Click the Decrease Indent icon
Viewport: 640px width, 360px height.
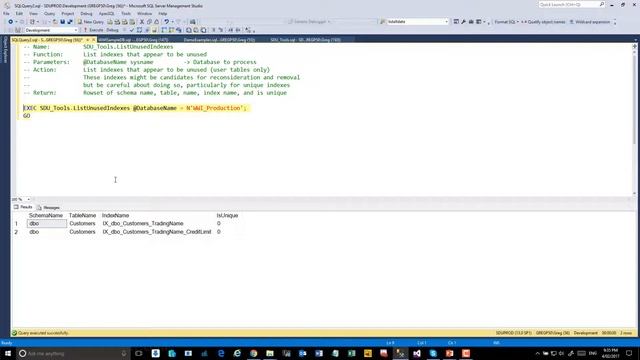click(231, 30)
